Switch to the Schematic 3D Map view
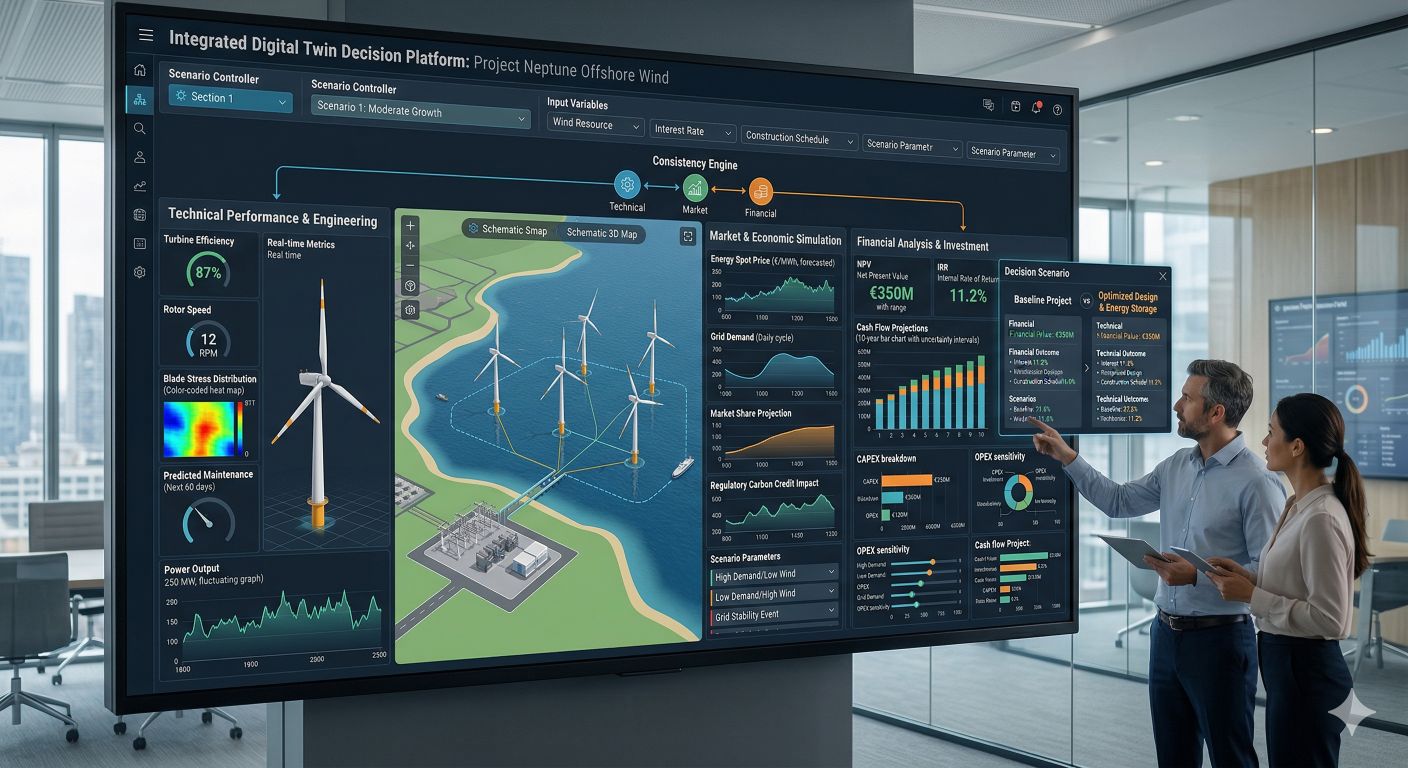Image resolution: width=1408 pixels, height=768 pixels. tap(601, 233)
